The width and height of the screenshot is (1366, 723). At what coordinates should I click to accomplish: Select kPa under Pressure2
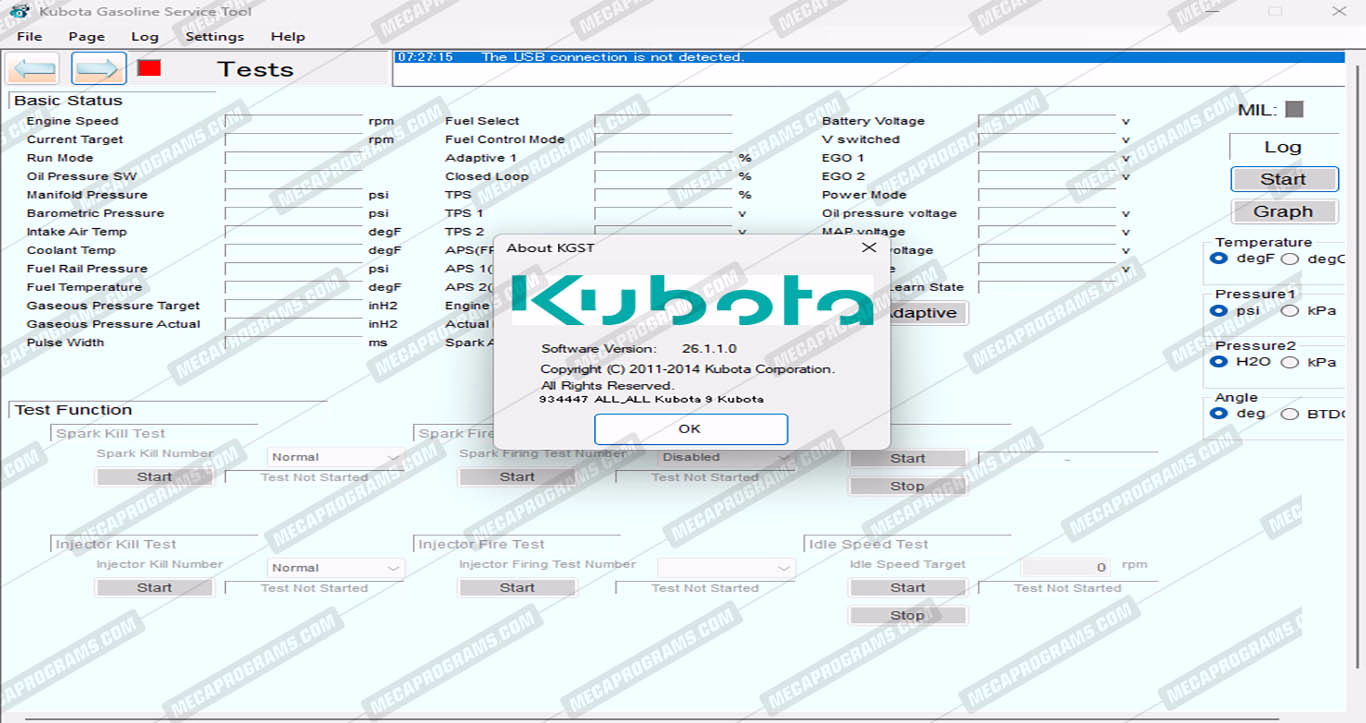[1290, 362]
